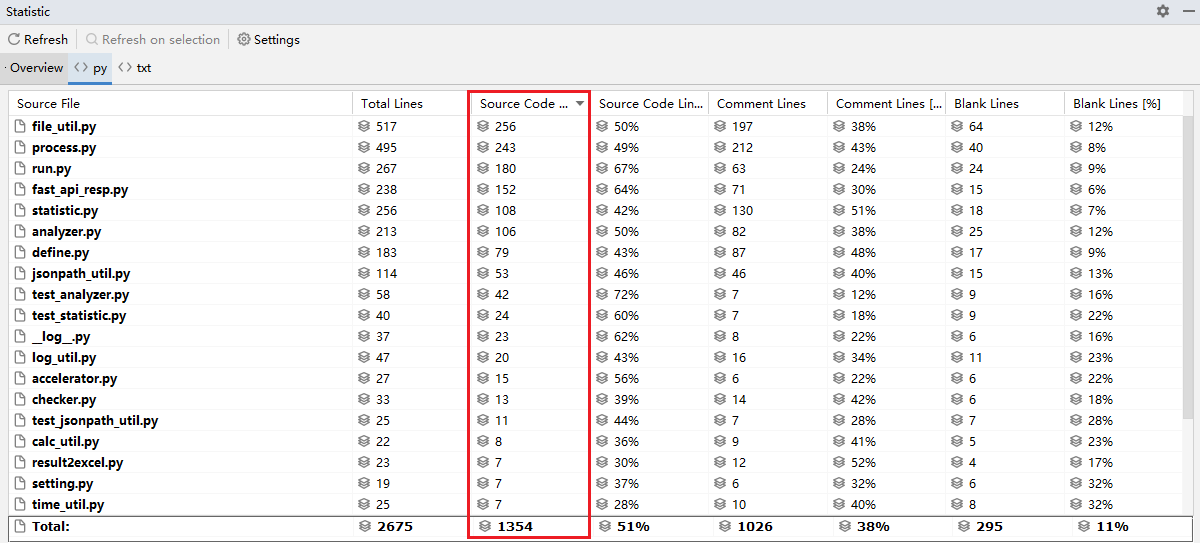Image resolution: width=1200 pixels, height=543 pixels.
Task: Click Refresh on selection
Action: click(x=153, y=40)
